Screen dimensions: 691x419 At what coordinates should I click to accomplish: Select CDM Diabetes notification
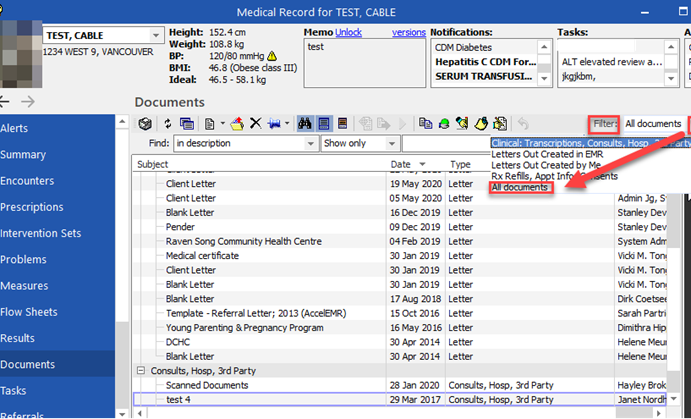tap(485, 47)
